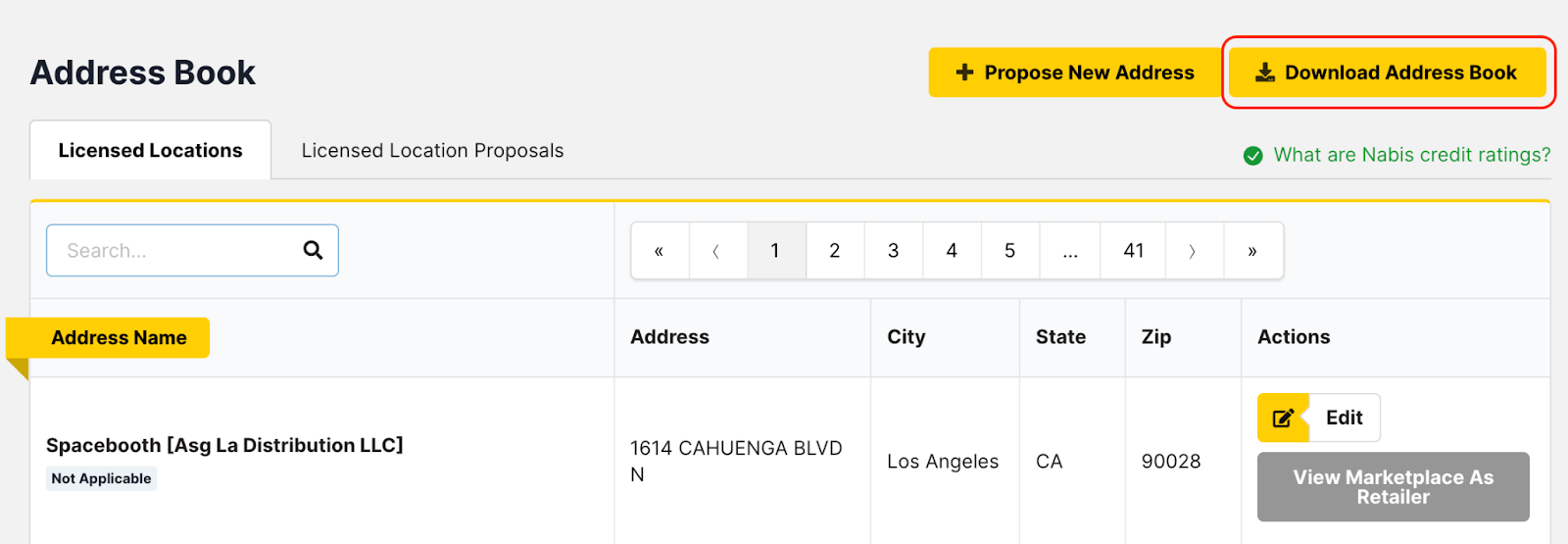
Task: Open What are Nabis credit ratings link
Action: [1411, 155]
